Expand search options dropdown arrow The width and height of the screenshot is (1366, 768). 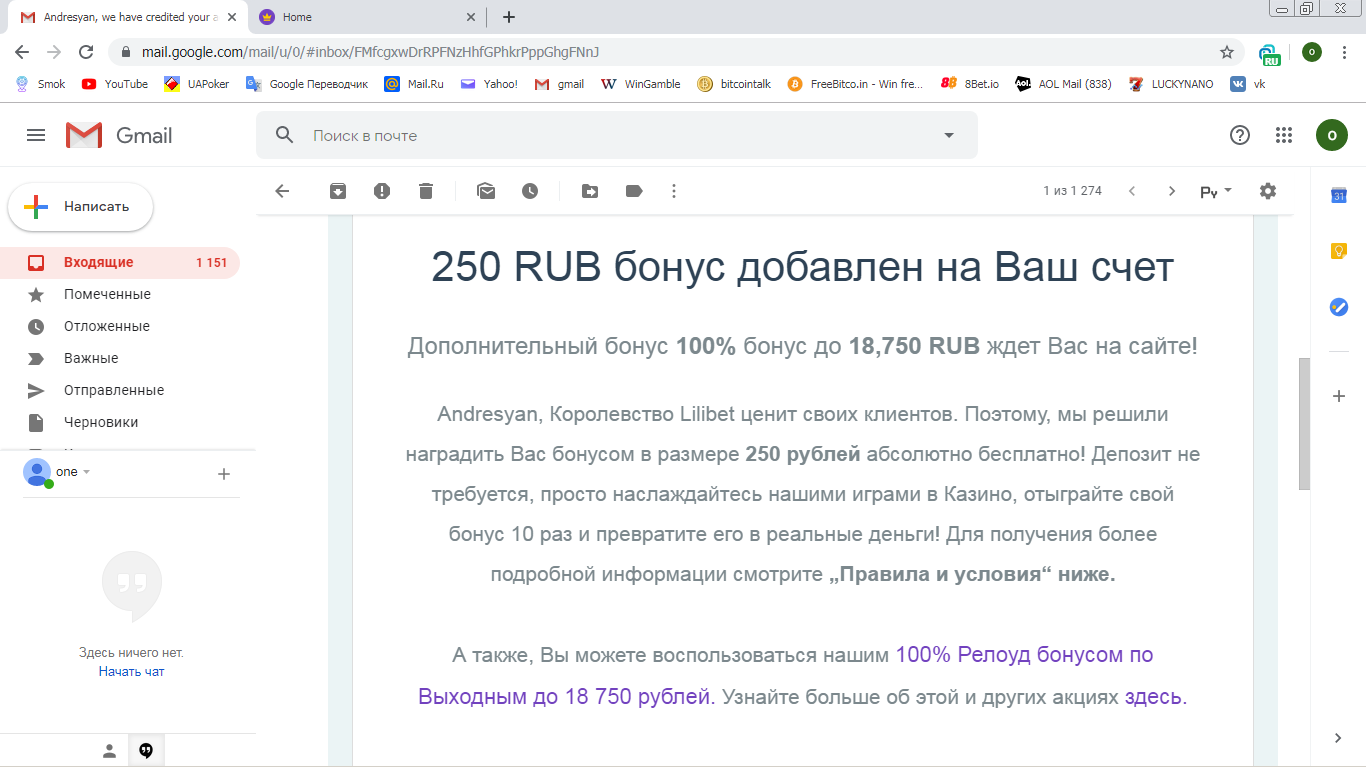[x=949, y=135]
